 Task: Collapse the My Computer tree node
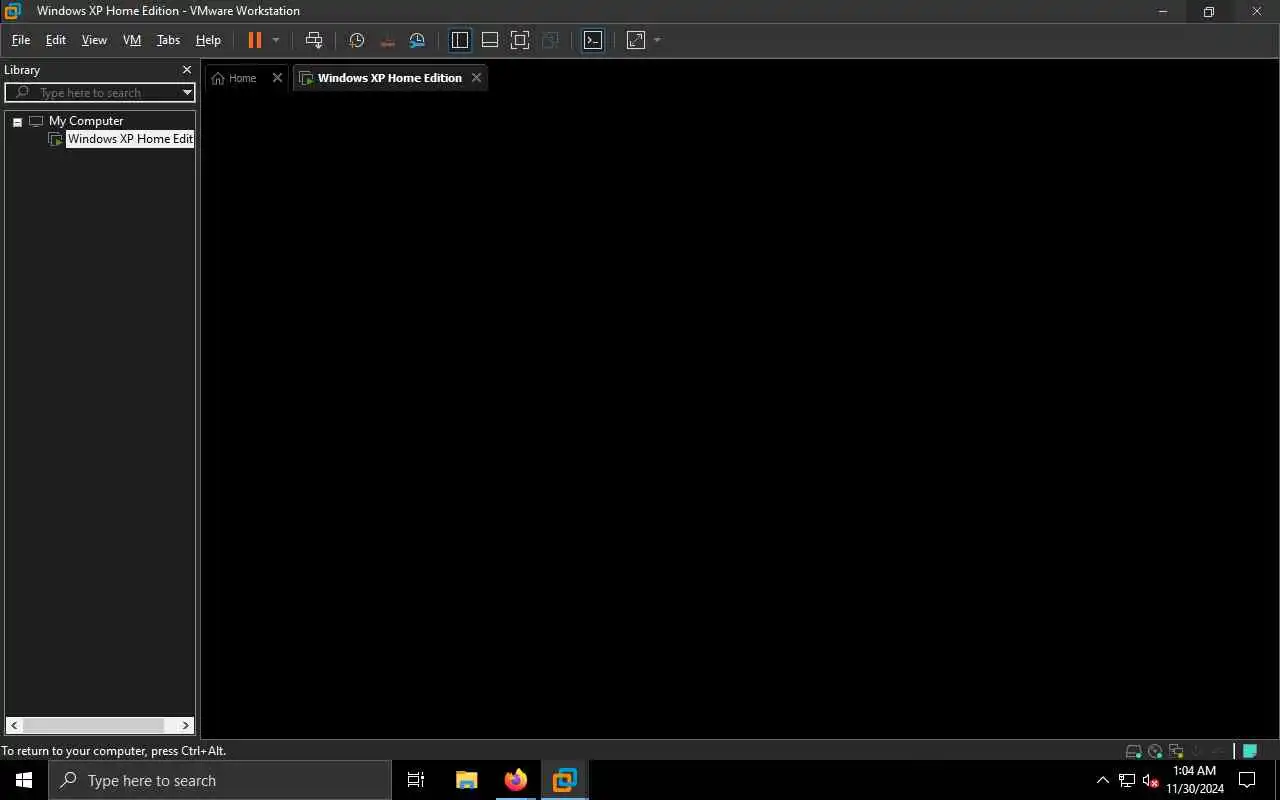(17, 121)
